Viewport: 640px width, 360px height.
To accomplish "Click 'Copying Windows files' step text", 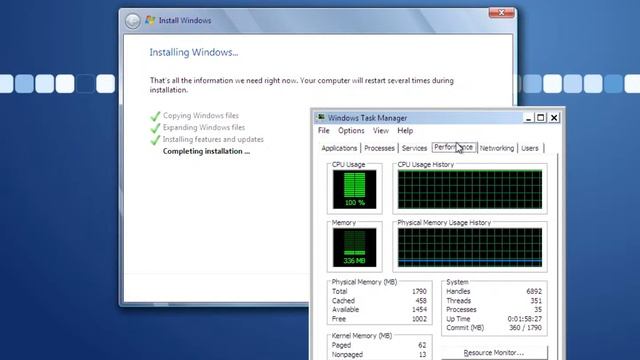I will [201, 116].
